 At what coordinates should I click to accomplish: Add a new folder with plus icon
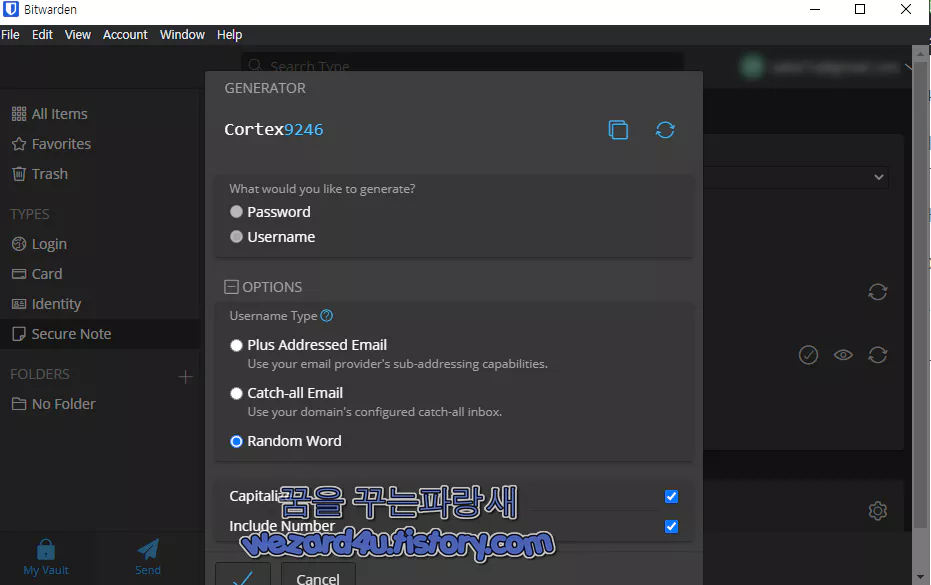click(185, 377)
